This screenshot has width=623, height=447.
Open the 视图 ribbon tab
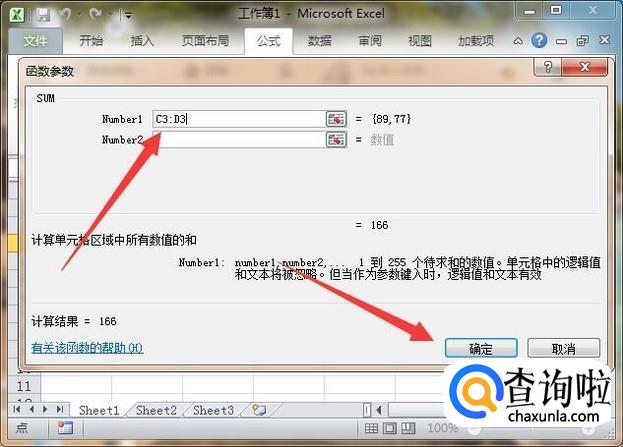(x=420, y=41)
